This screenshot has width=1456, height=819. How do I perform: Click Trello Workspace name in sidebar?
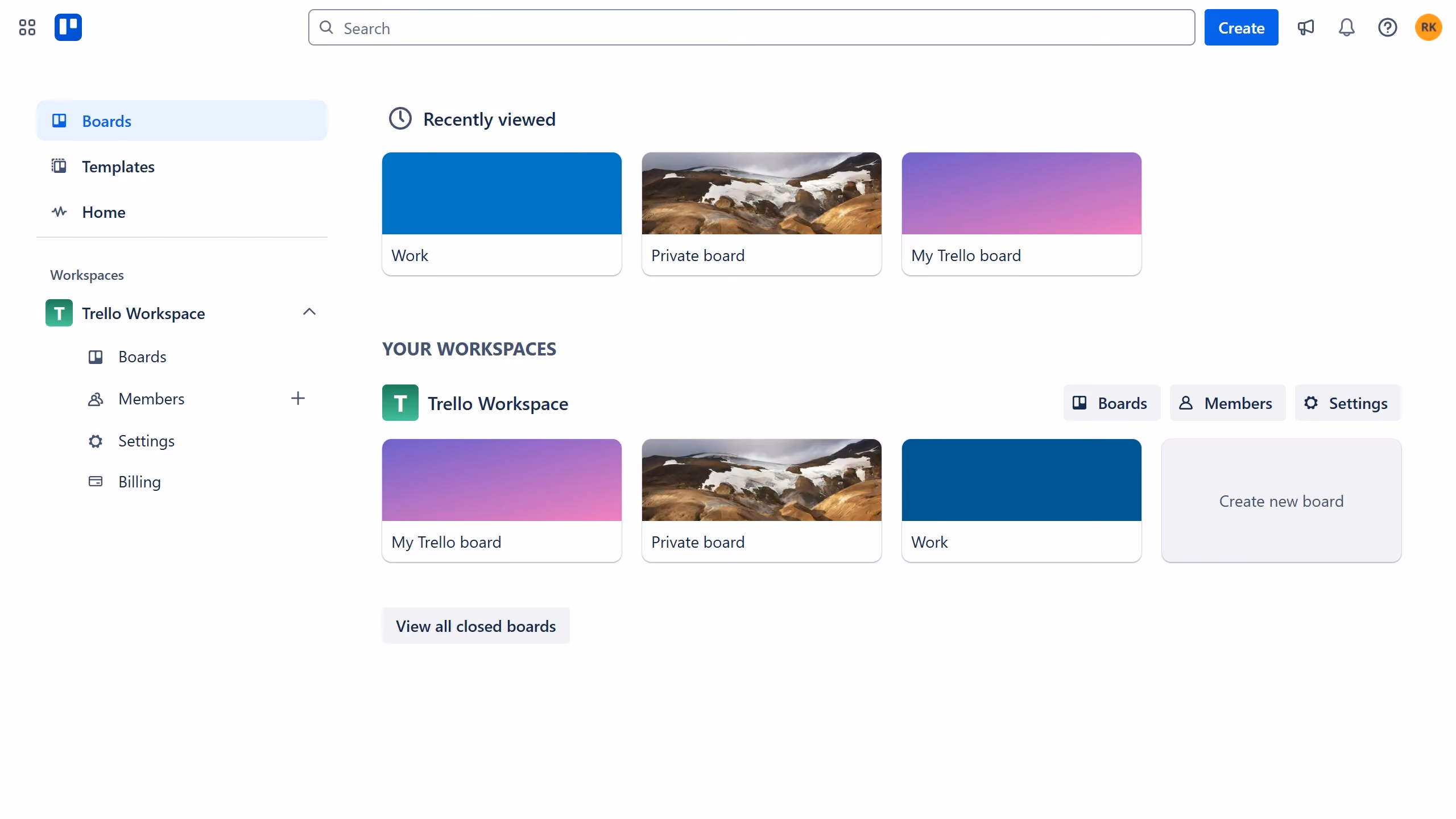pyautogui.click(x=143, y=313)
